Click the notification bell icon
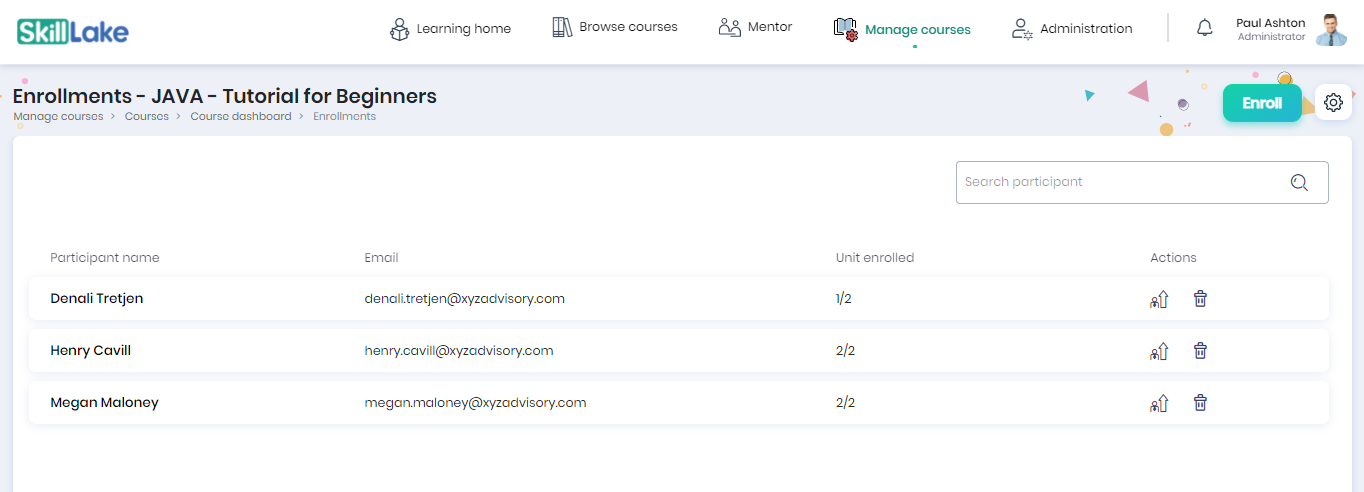The width and height of the screenshot is (1364, 492). 1204,29
